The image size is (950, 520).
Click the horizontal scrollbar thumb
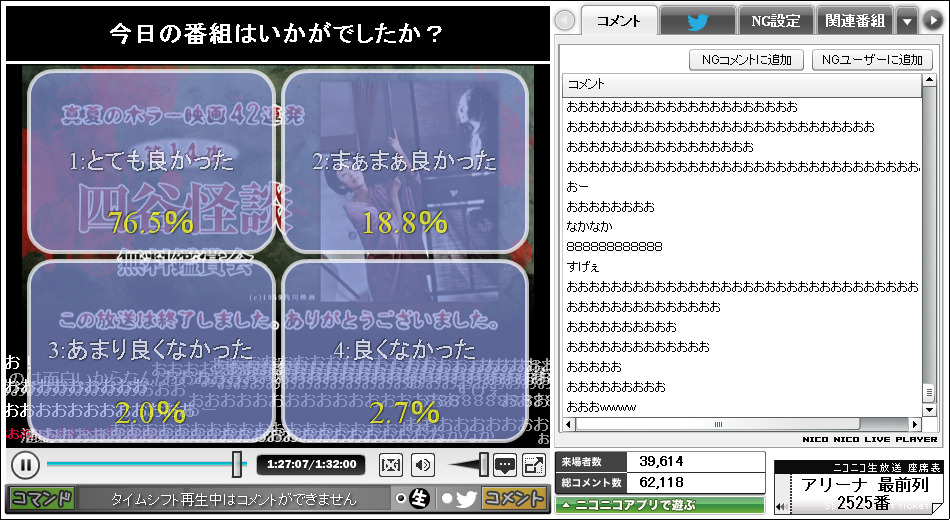(x=717, y=424)
